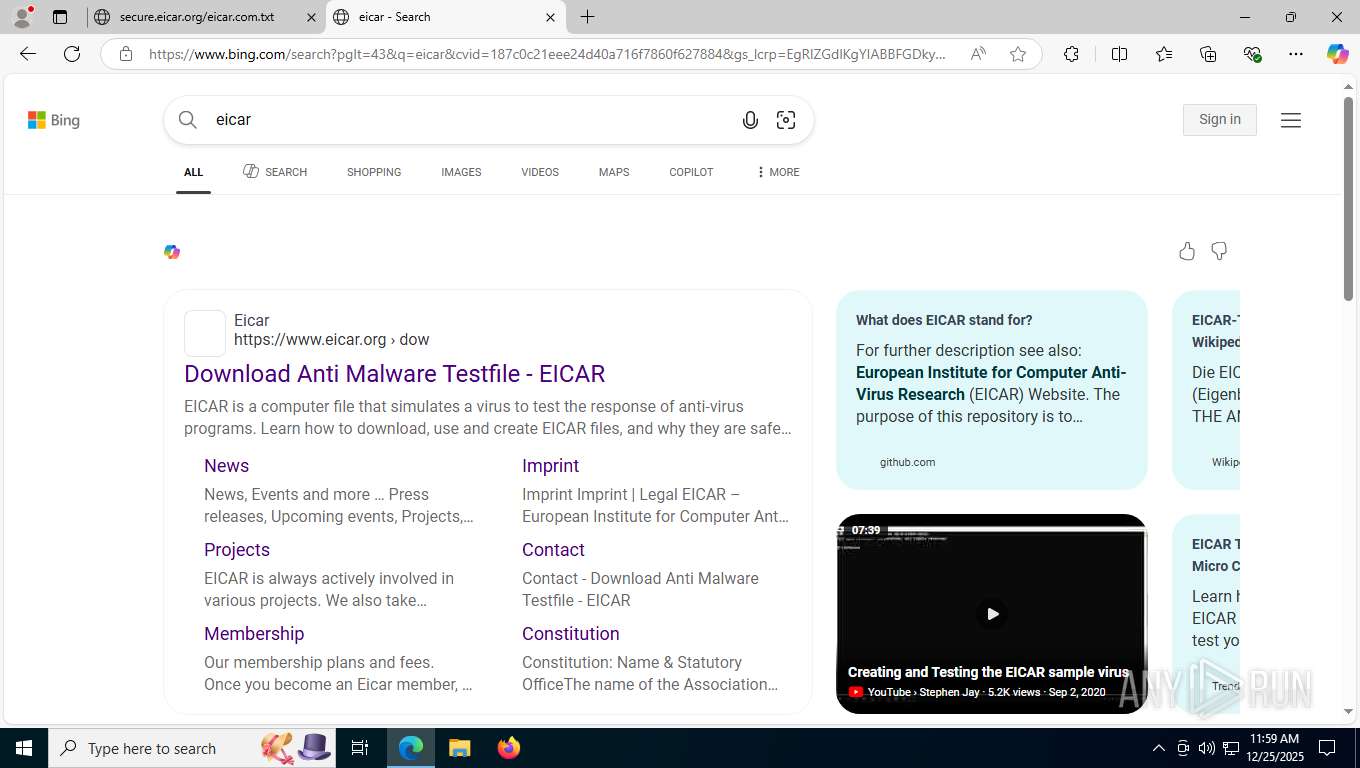
Task: Switch to the MAPS tab
Action: point(614,172)
